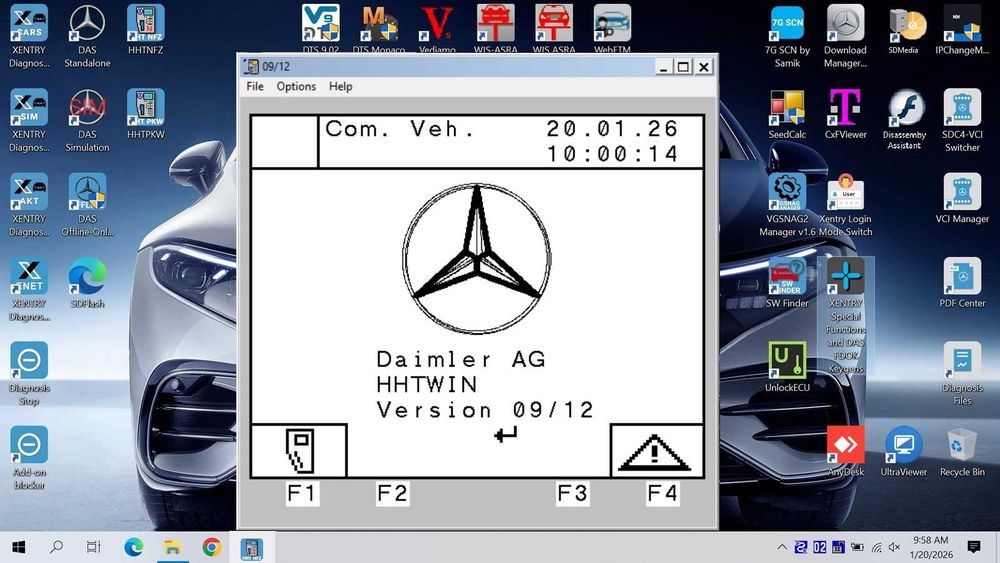Open AnyDesk desktop shortcut
1000x563 pixels.
845,451
